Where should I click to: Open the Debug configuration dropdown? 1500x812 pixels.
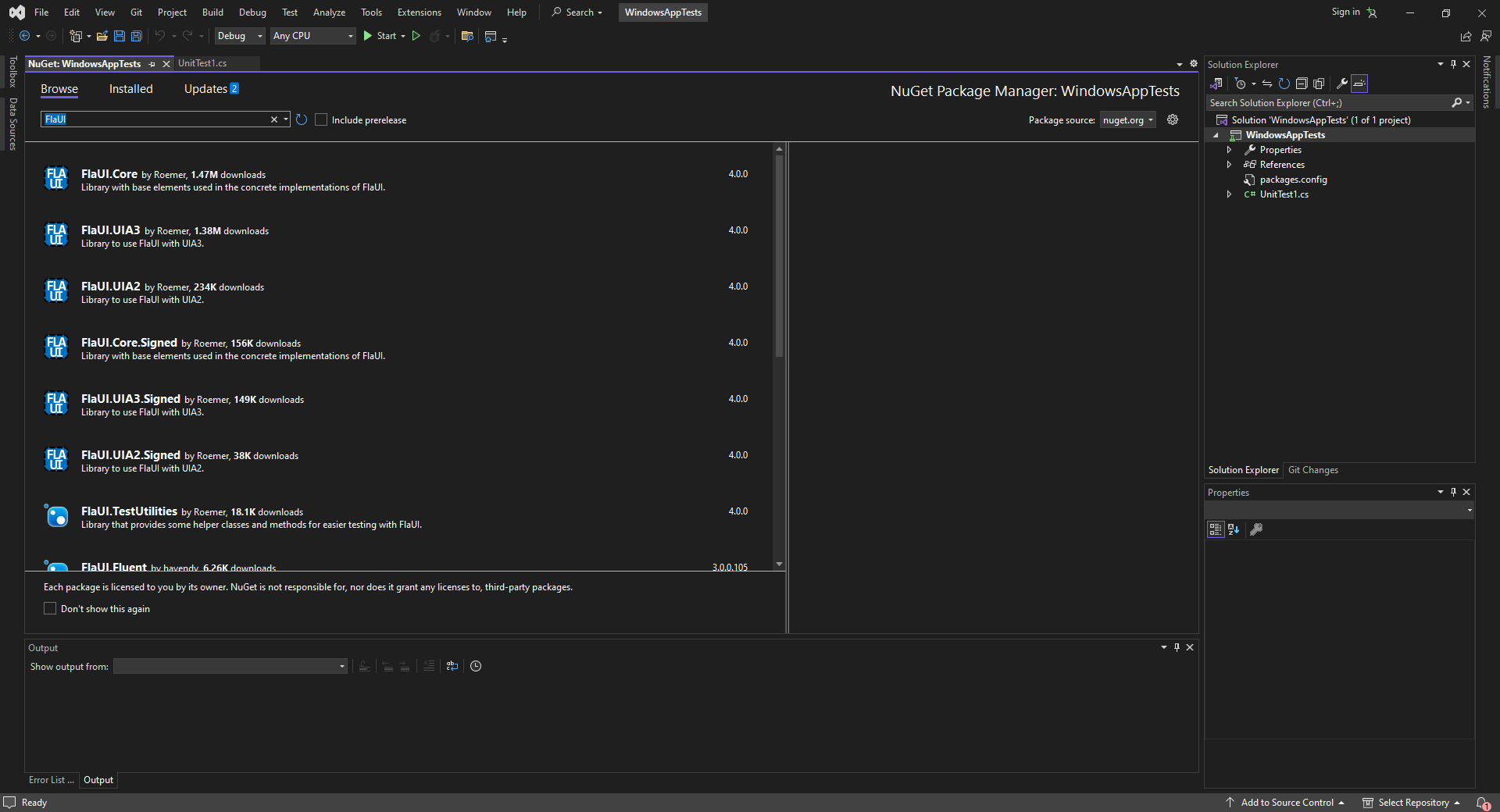[240, 36]
